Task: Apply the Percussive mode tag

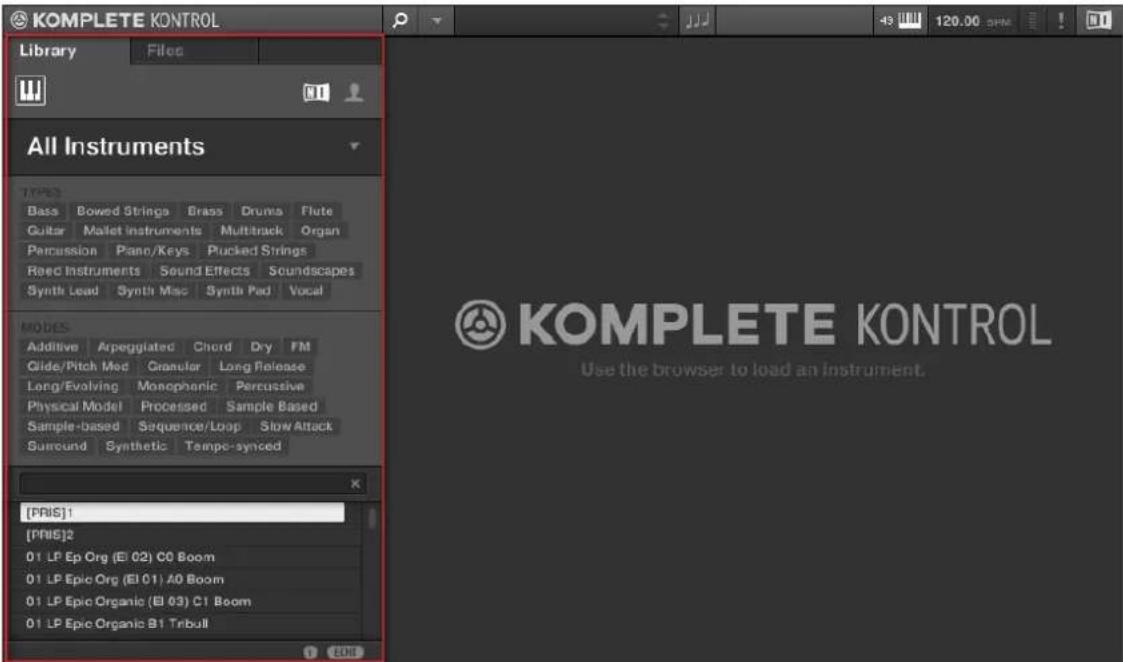Action: point(270,387)
